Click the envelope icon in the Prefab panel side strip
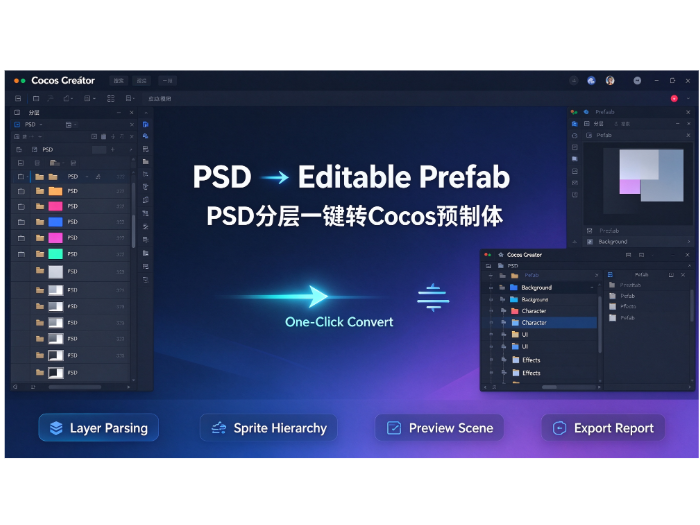This screenshot has width=700, height=525. click(x=575, y=183)
